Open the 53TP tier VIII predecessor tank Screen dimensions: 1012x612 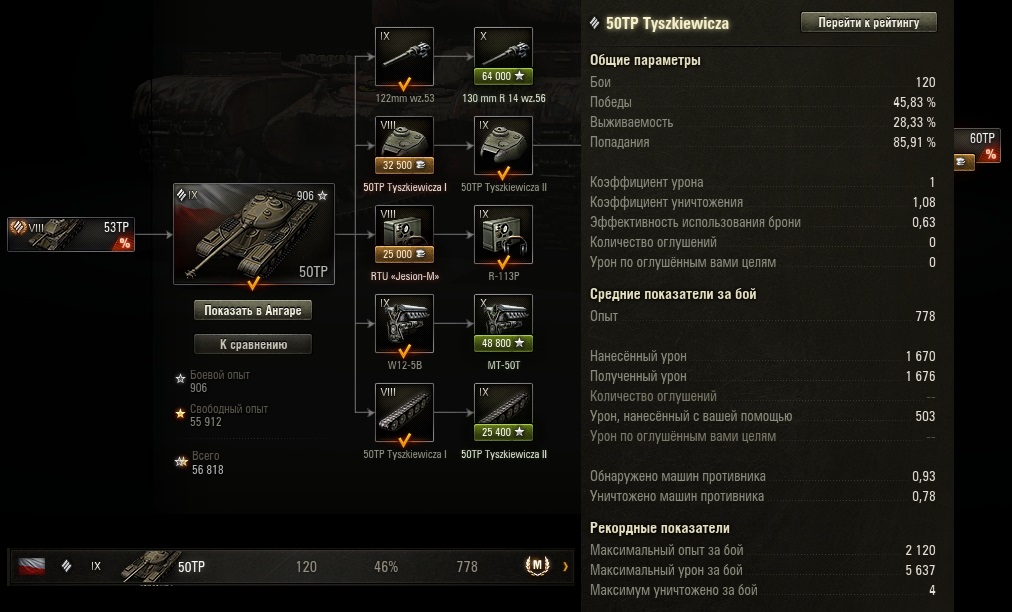tap(71, 234)
